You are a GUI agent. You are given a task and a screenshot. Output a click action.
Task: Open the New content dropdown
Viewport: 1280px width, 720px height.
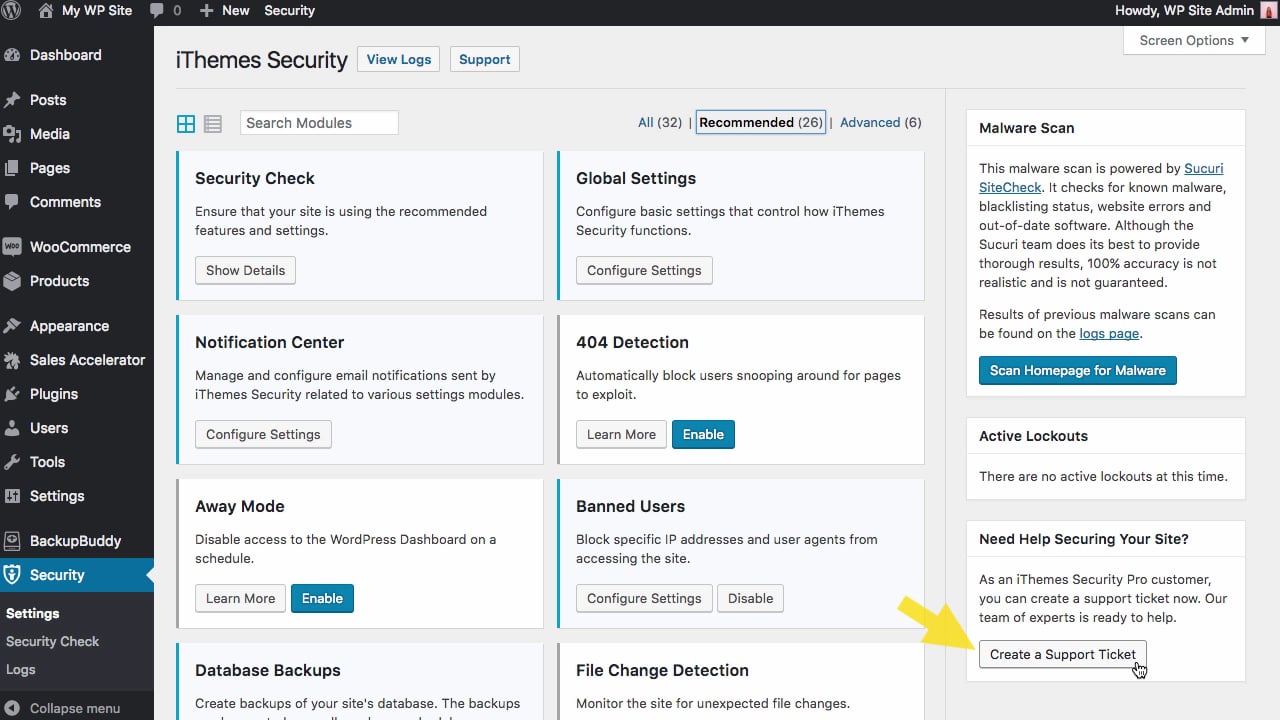tap(226, 11)
